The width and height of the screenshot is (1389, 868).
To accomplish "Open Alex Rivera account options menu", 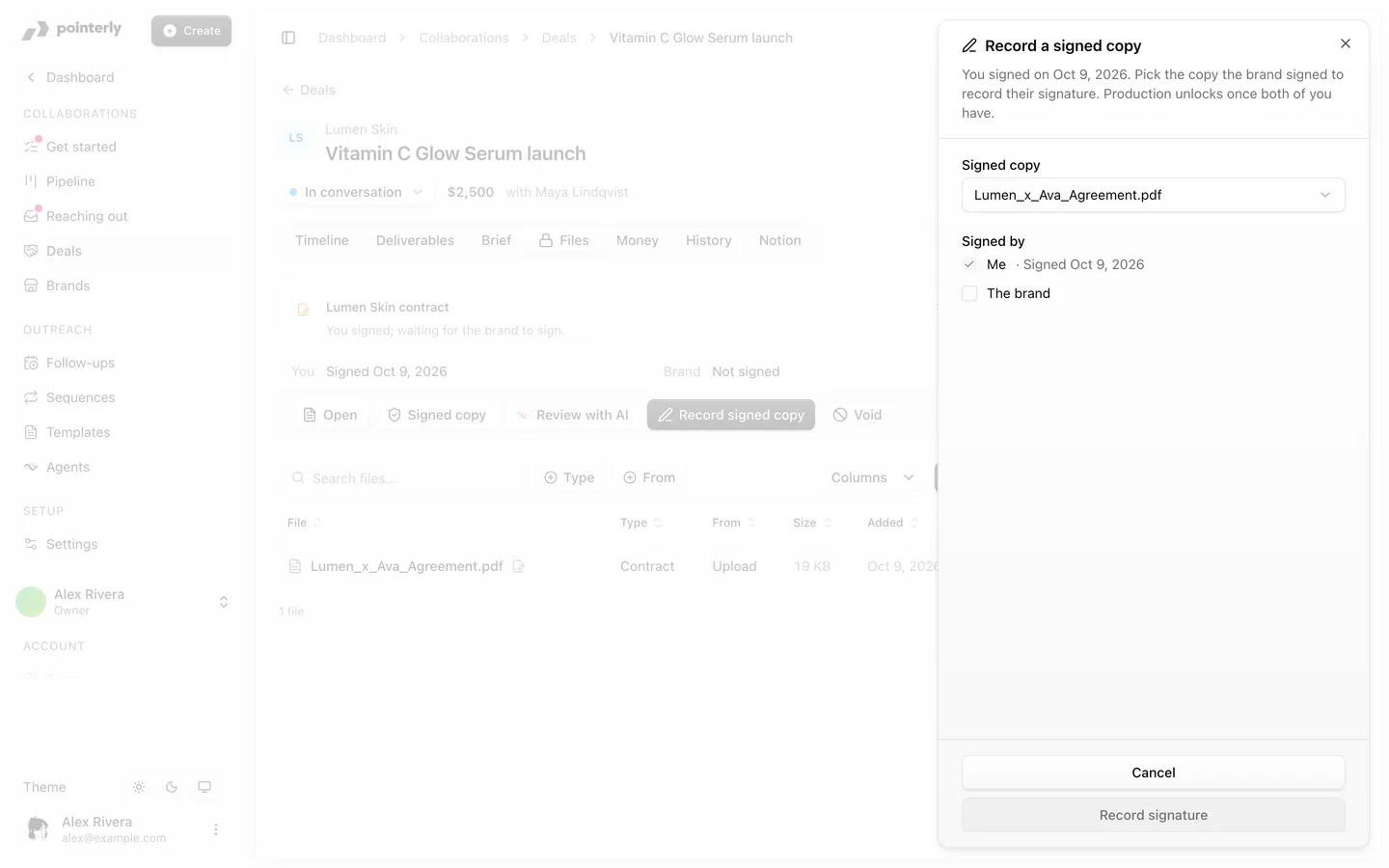I will [x=216, y=829].
